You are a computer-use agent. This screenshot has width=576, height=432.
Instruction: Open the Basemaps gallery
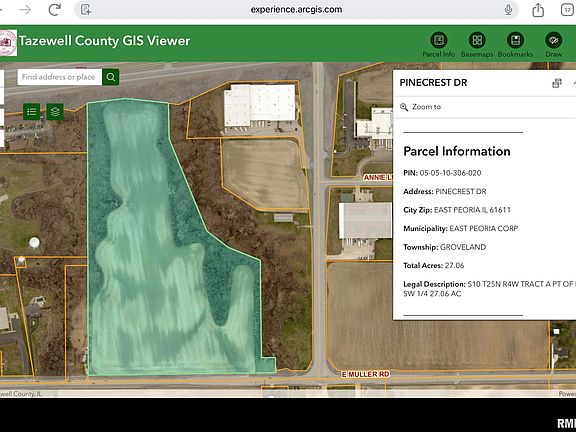[477, 45]
